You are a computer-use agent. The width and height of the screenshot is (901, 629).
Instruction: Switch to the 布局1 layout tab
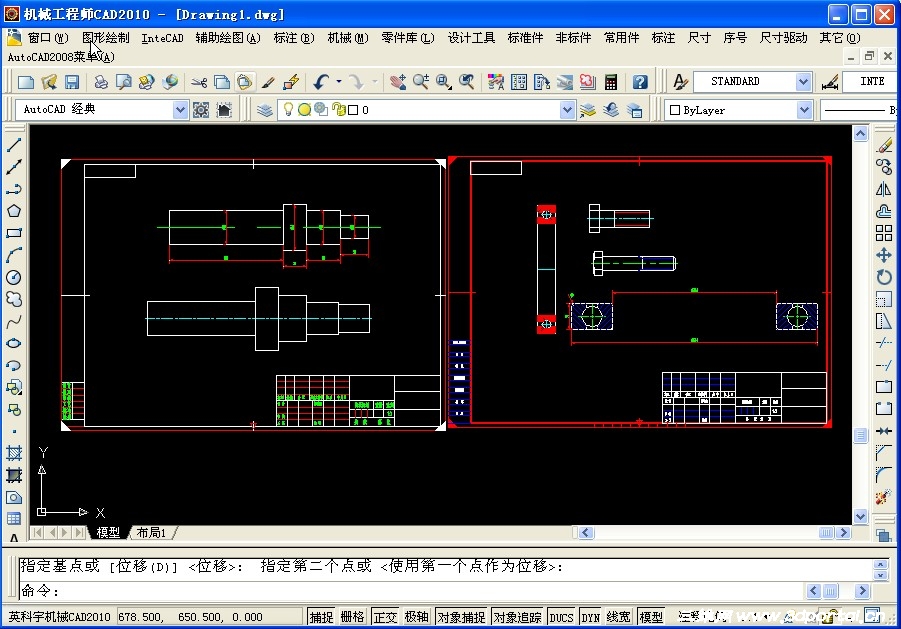(152, 533)
